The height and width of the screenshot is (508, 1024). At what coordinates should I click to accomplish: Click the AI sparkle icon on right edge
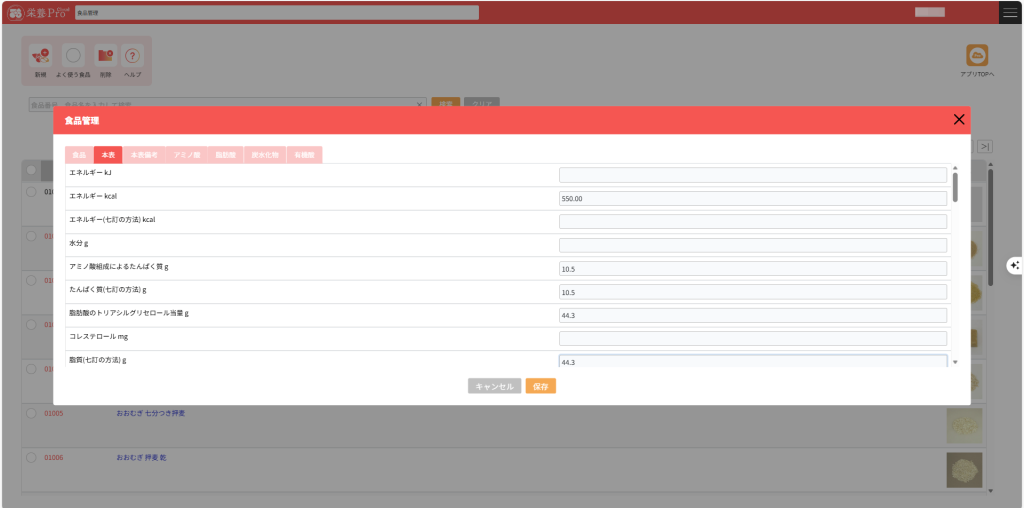coord(1014,265)
